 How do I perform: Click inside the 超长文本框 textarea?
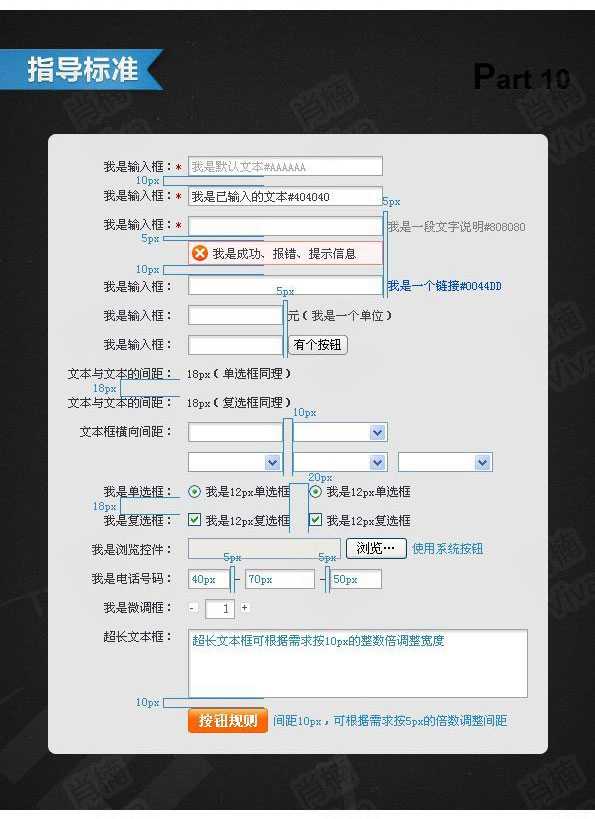click(358, 663)
